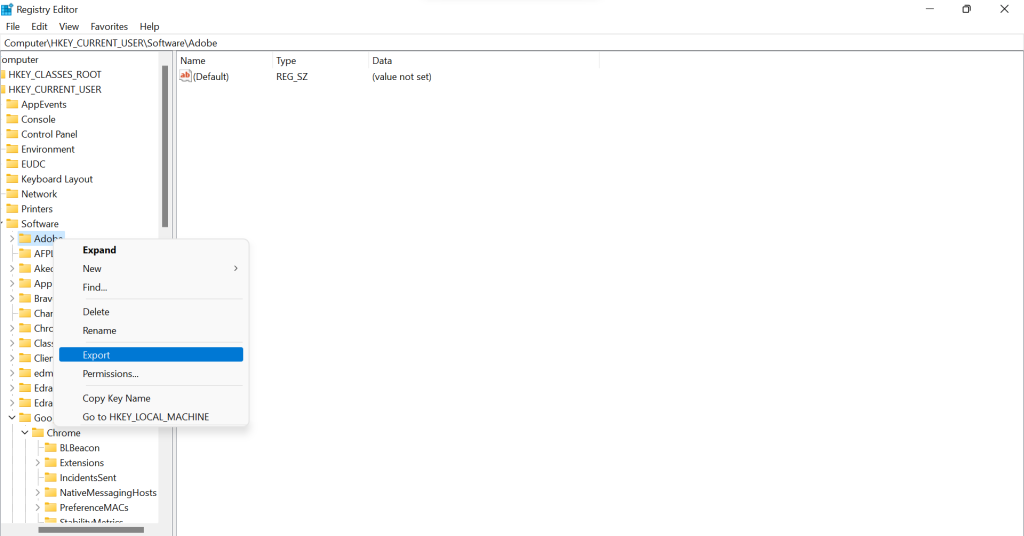The width and height of the screenshot is (1024, 536).
Task: Click the Adobe key folder icon
Action: [25, 238]
